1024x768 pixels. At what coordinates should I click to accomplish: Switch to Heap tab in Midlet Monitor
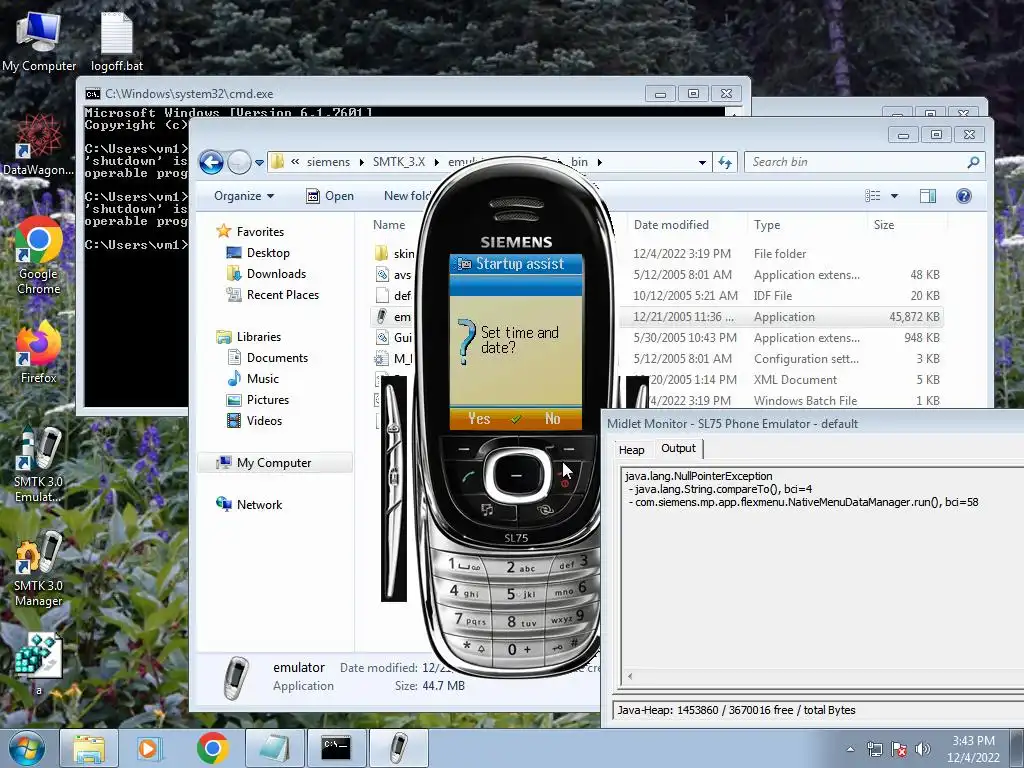(632, 450)
